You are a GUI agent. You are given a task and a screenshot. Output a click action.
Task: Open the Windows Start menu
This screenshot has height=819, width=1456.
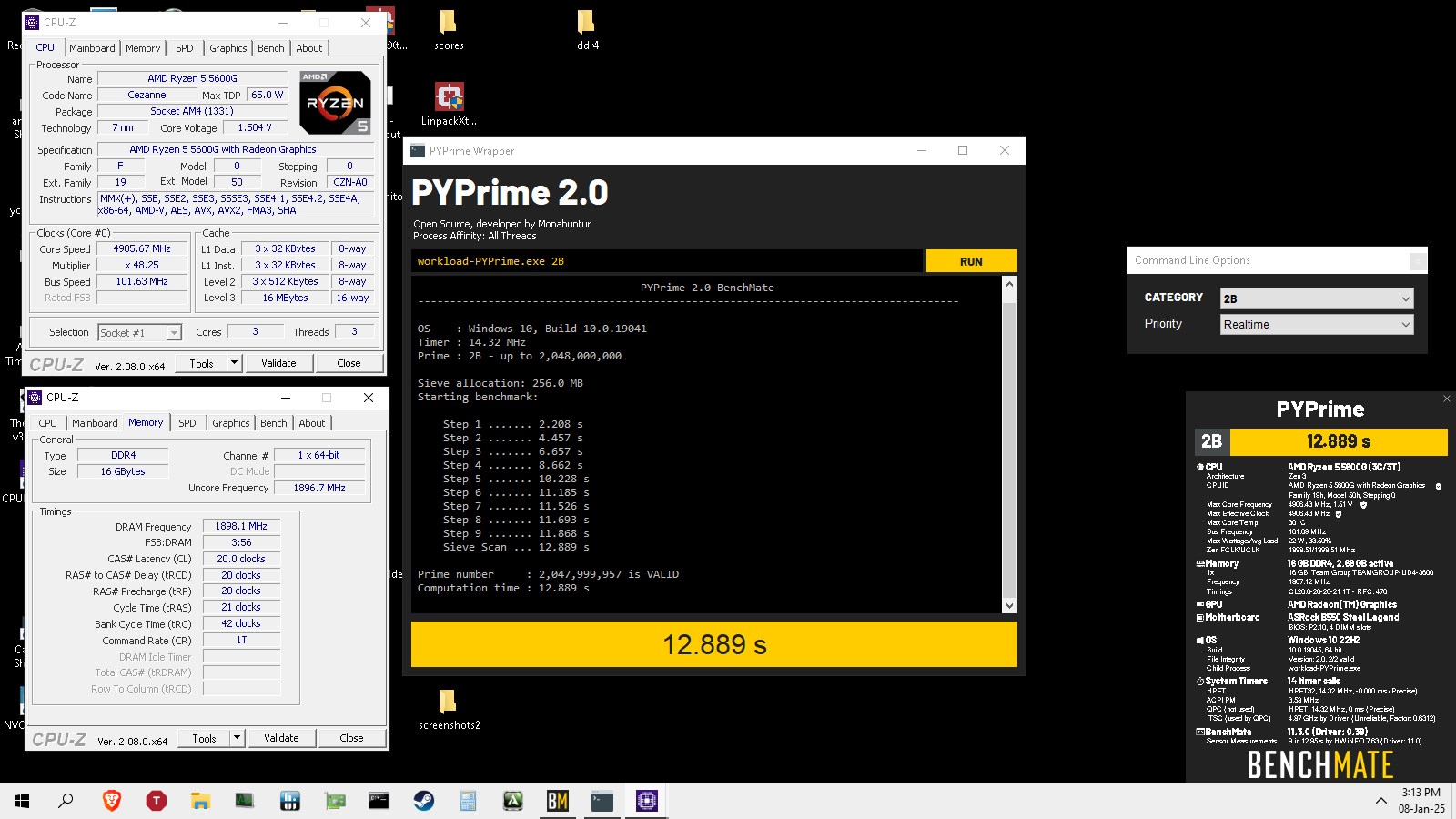[22, 801]
